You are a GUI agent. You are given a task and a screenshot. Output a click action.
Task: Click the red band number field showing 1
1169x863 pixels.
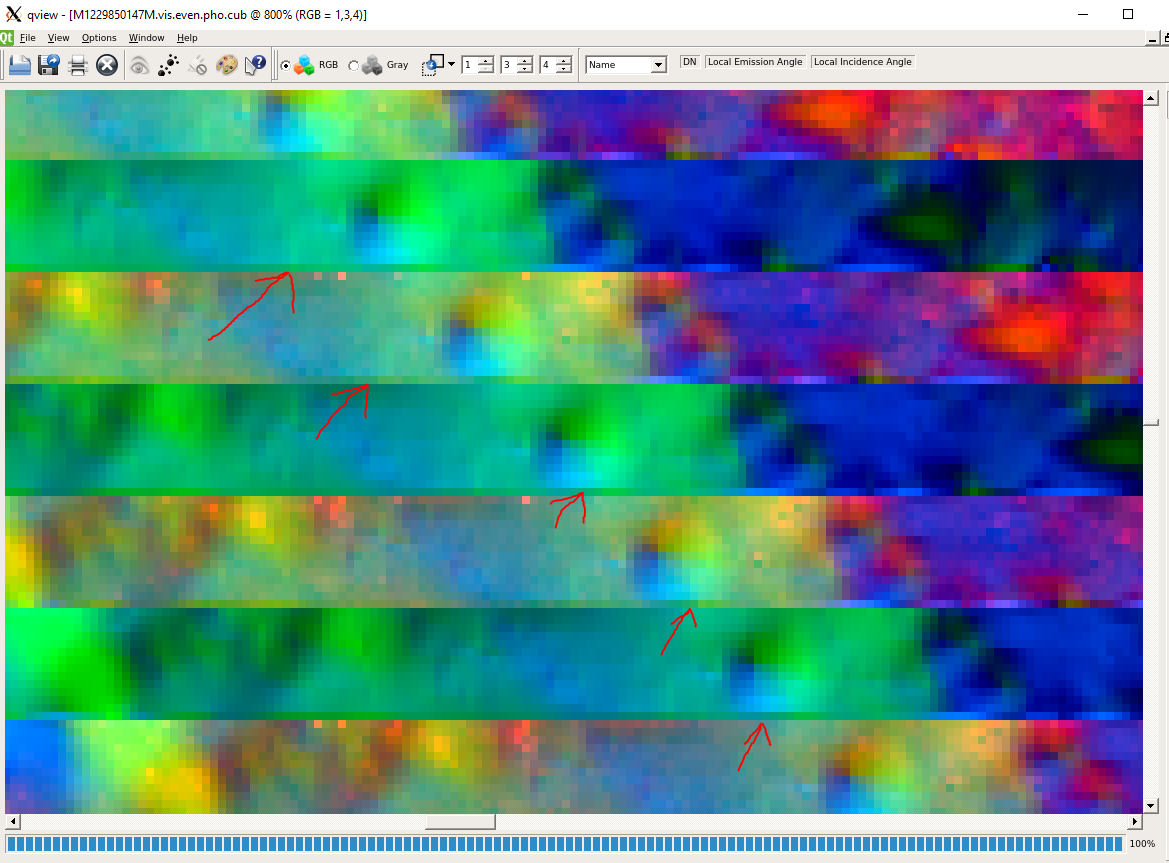coord(470,65)
